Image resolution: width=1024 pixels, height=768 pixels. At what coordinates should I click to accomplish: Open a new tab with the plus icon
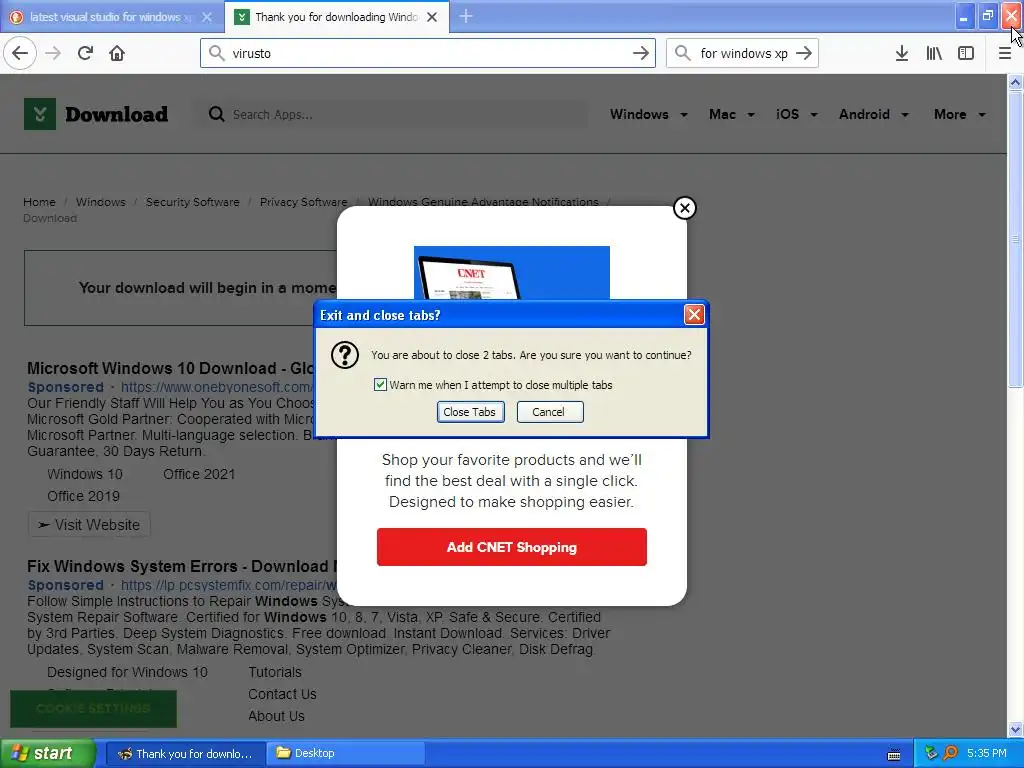pyautogui.click(x=466, y=16)
